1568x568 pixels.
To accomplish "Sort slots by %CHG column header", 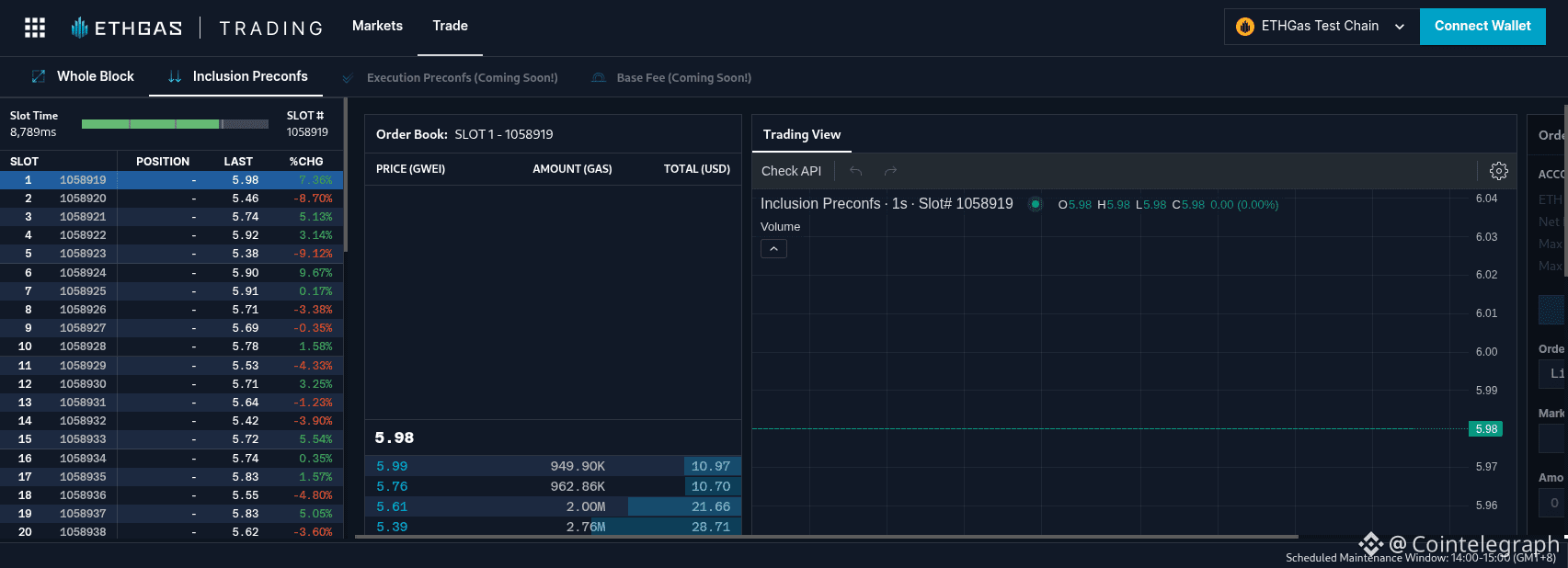I will pos(305,162).
